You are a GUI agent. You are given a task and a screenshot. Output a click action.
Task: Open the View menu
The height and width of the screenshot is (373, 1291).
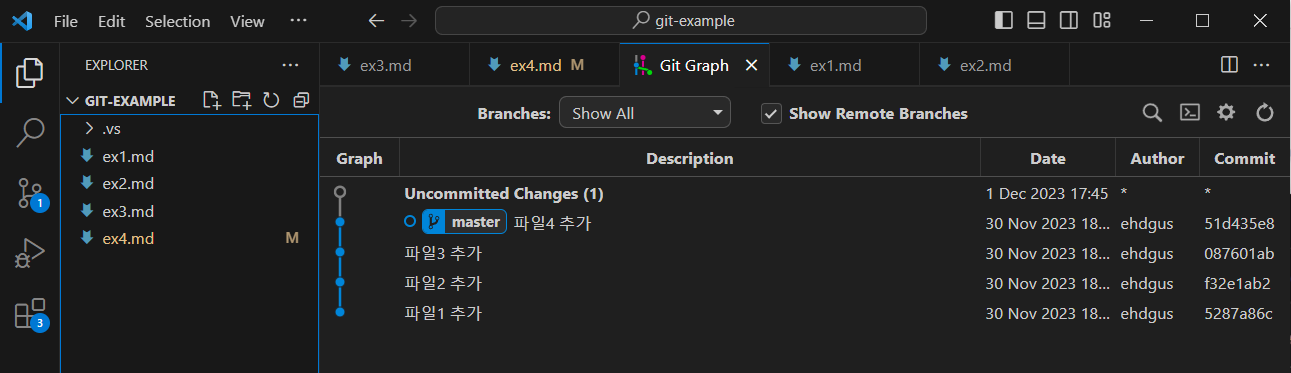click(x=247, y=21)
